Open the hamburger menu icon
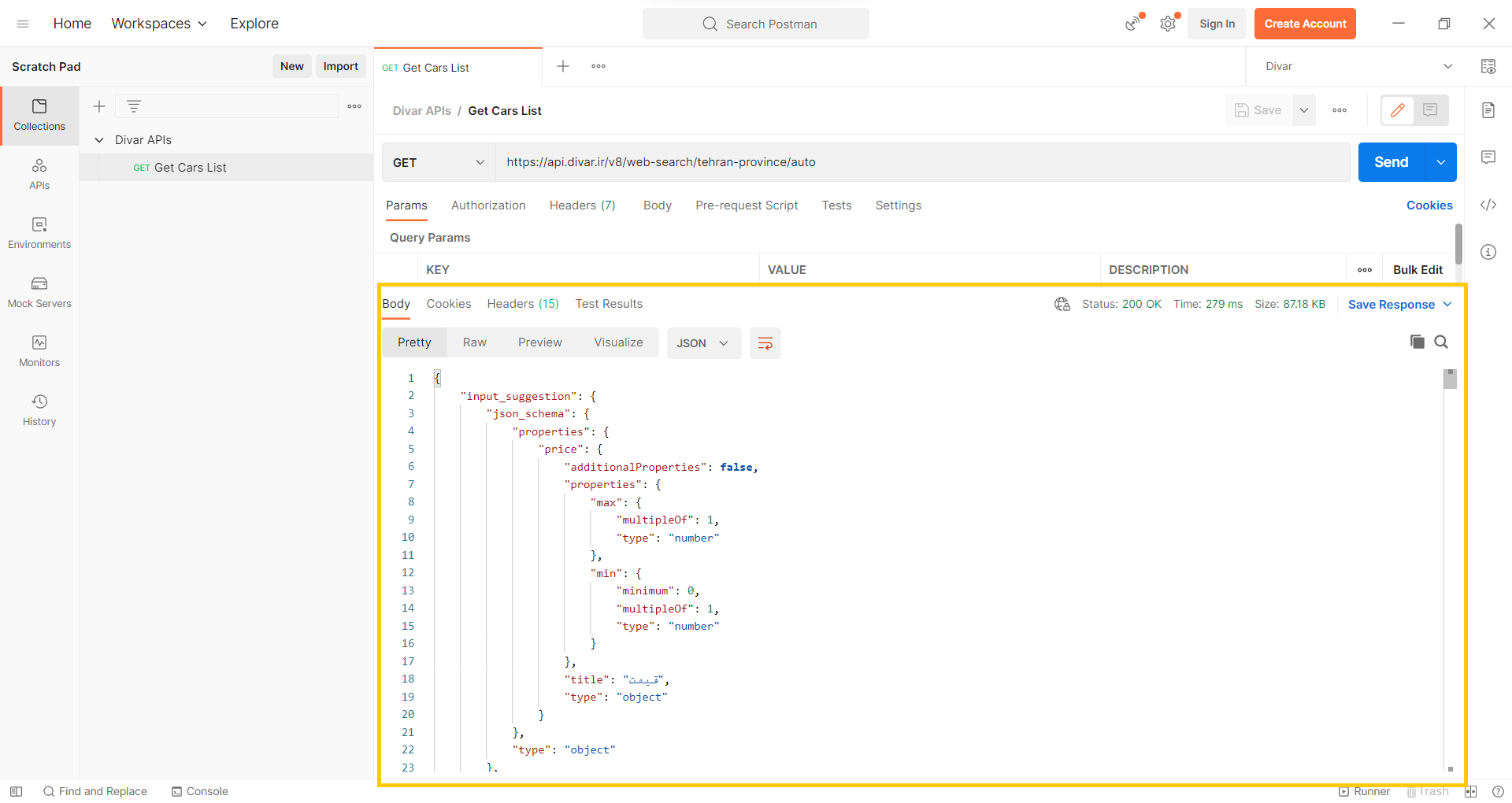1512x803 pixels. [23, 24]
